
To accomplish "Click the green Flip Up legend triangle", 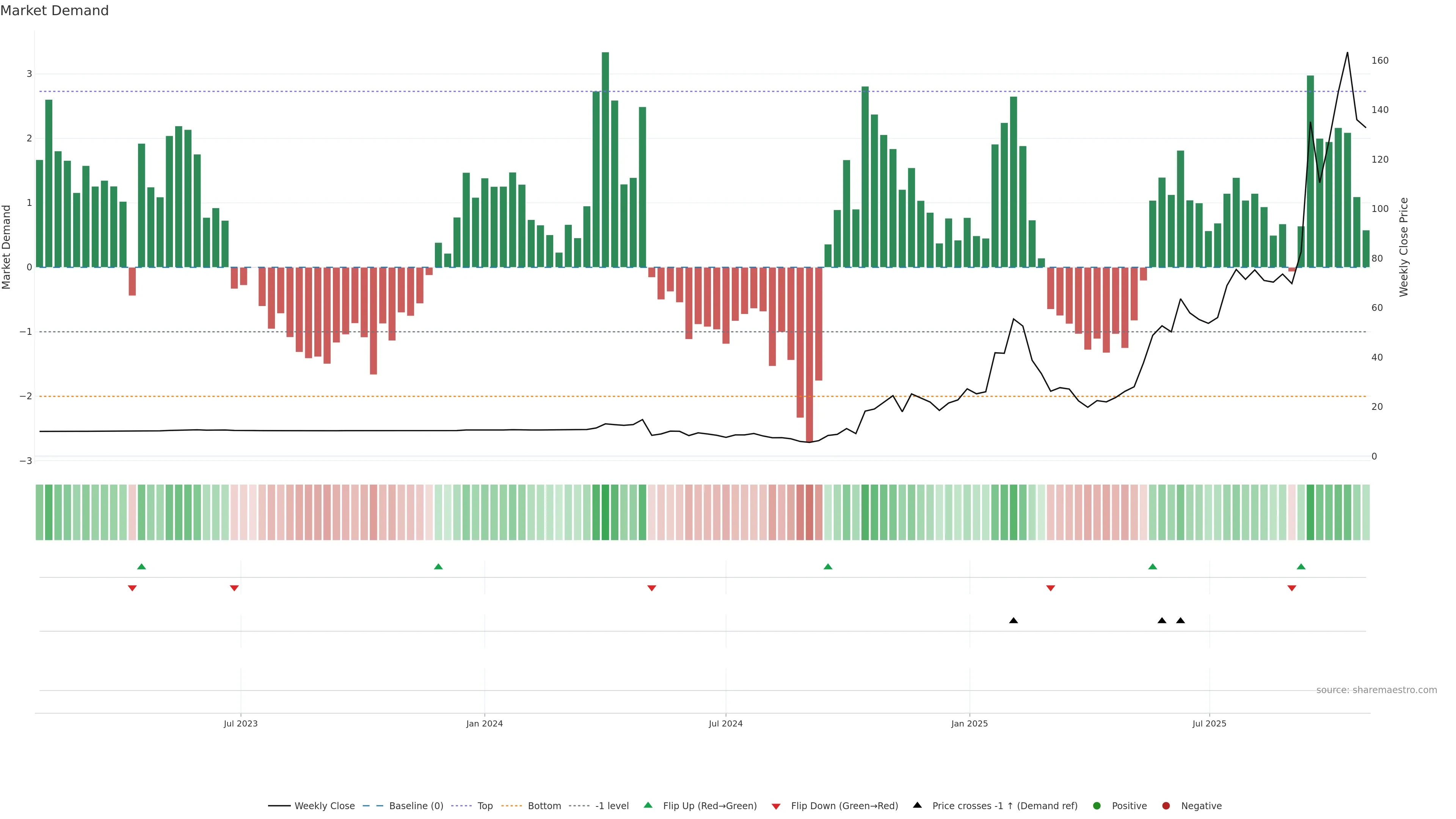I will (x=648, y=805).
